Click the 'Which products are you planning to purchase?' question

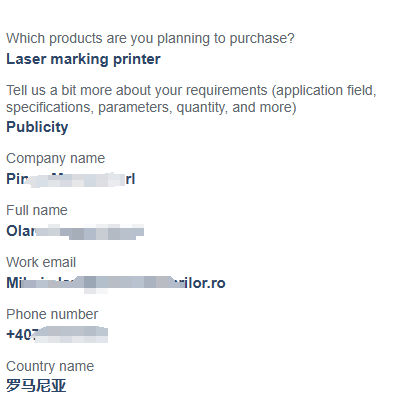click(x=150, y=38)
